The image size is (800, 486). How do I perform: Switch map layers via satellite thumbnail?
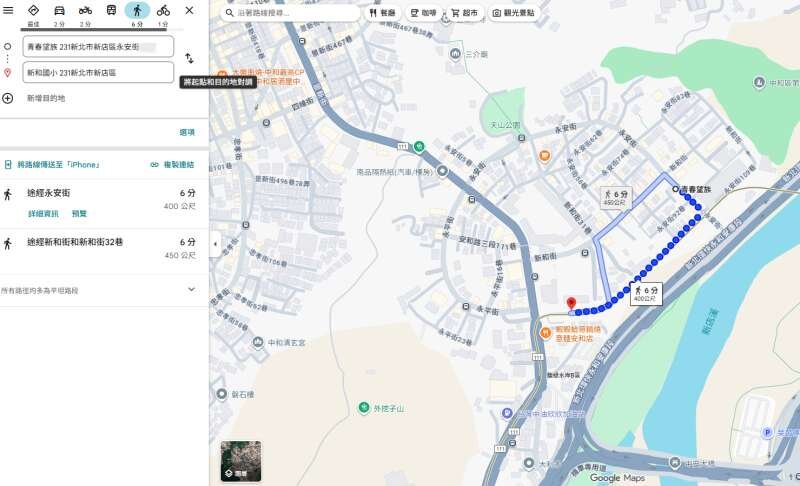[241, 461]
